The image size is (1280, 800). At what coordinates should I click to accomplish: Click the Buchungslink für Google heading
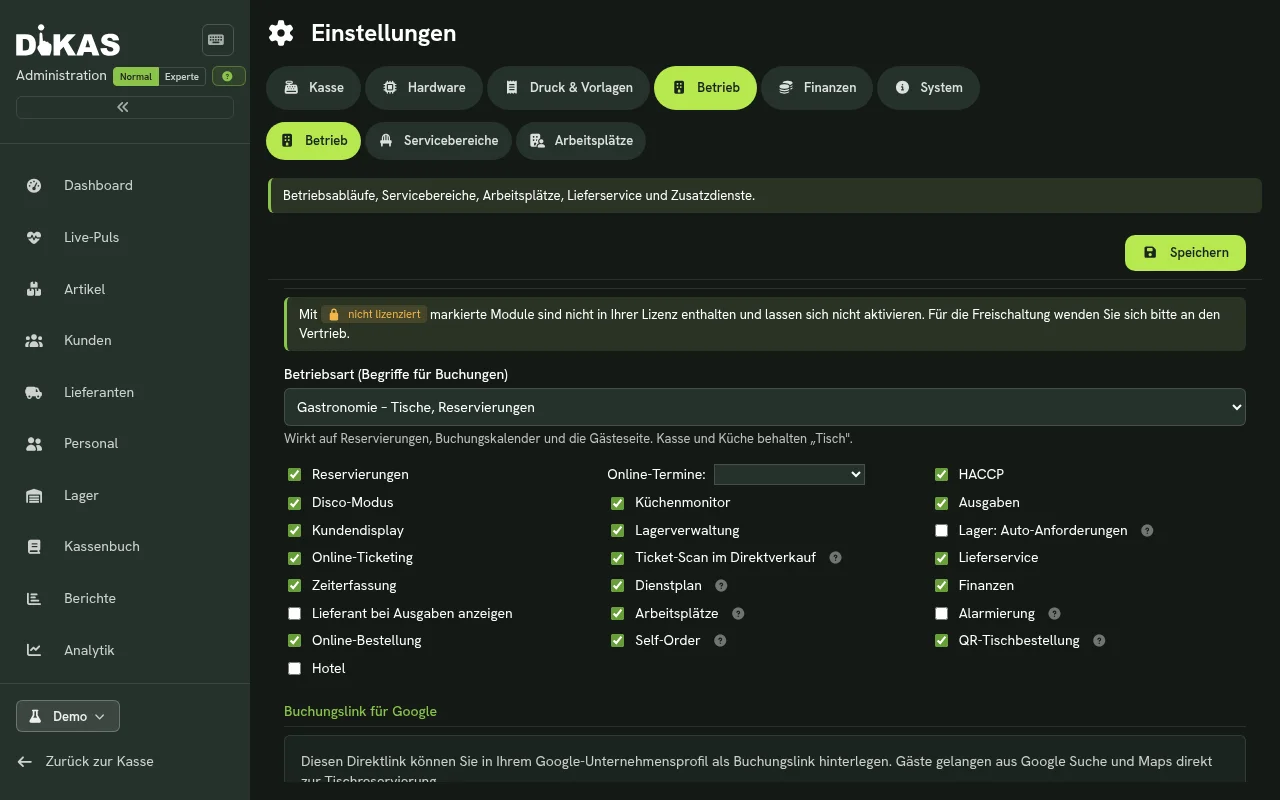pos(360,712)
